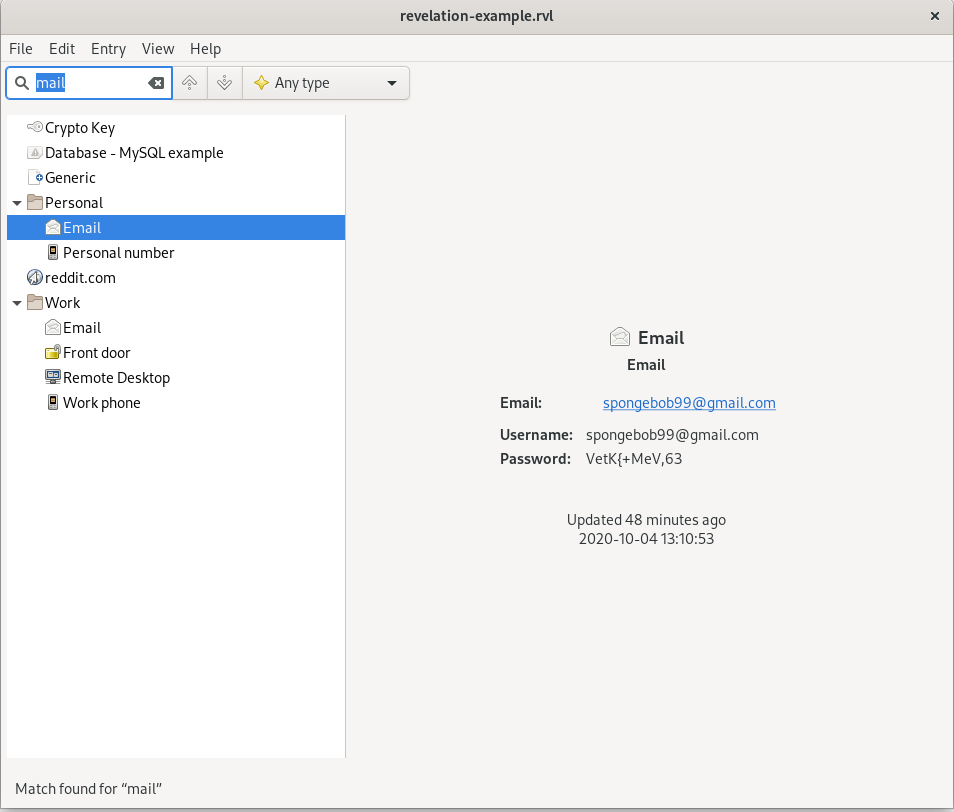The height and width of the screenshot is (812, 954).
Task: Select the Front door entry
Action: point(96,353)
